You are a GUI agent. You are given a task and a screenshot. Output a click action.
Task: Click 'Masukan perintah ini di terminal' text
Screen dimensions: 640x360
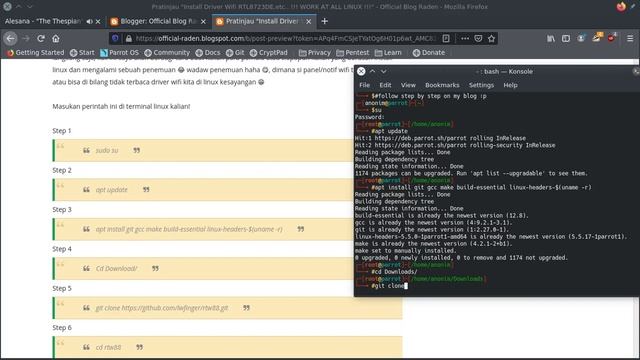click(x=121, y=107)
